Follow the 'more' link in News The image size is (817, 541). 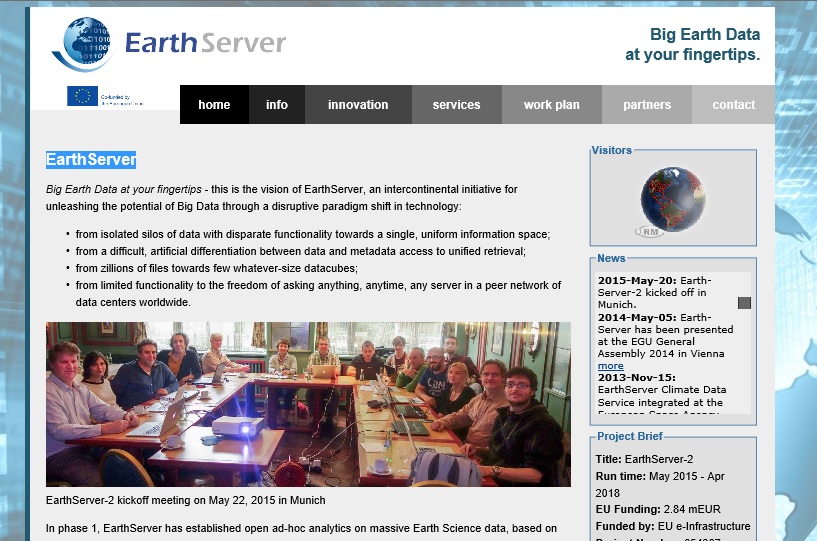coord(610,366)
